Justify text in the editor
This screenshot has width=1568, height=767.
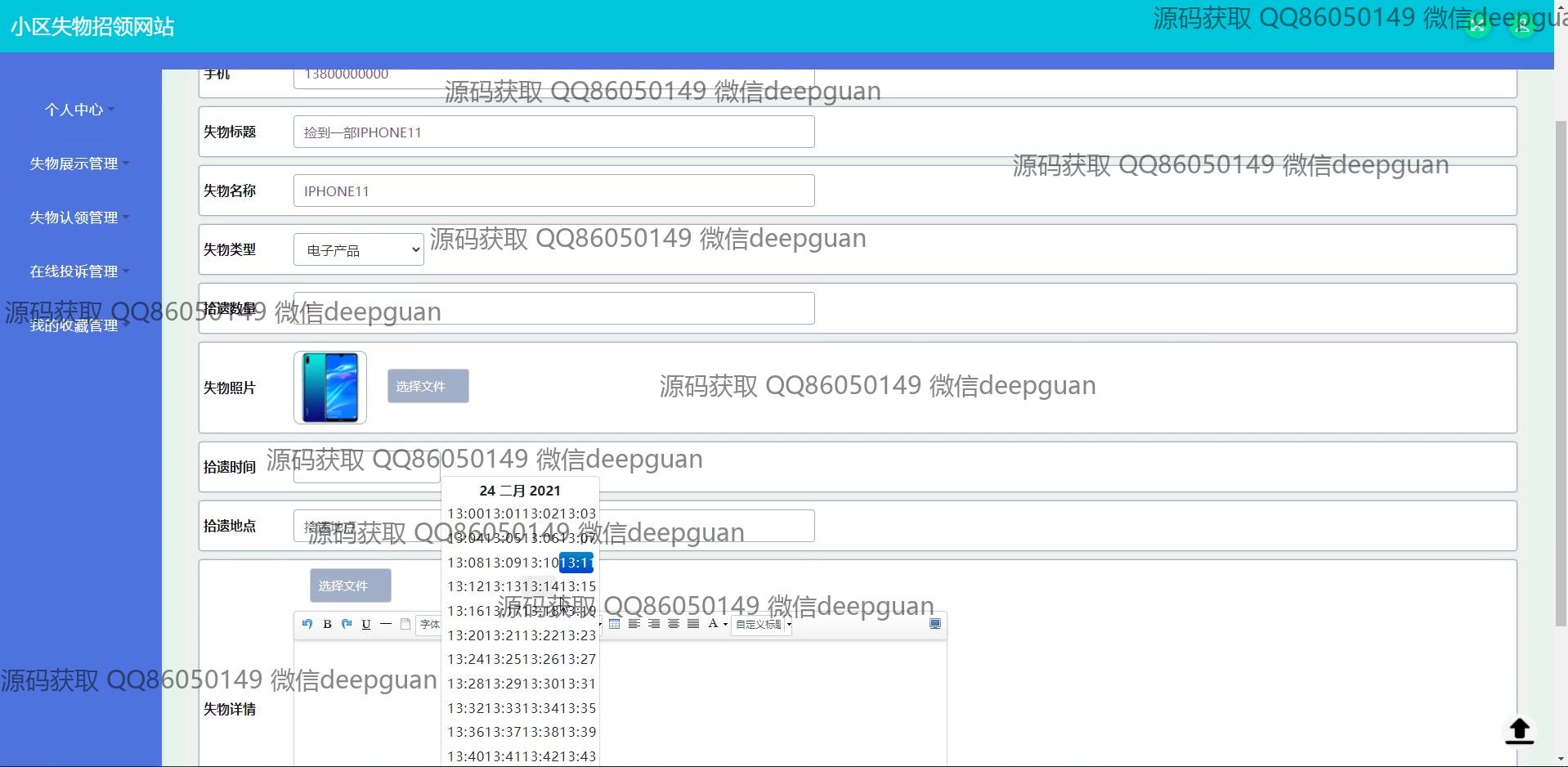point(693,624)
